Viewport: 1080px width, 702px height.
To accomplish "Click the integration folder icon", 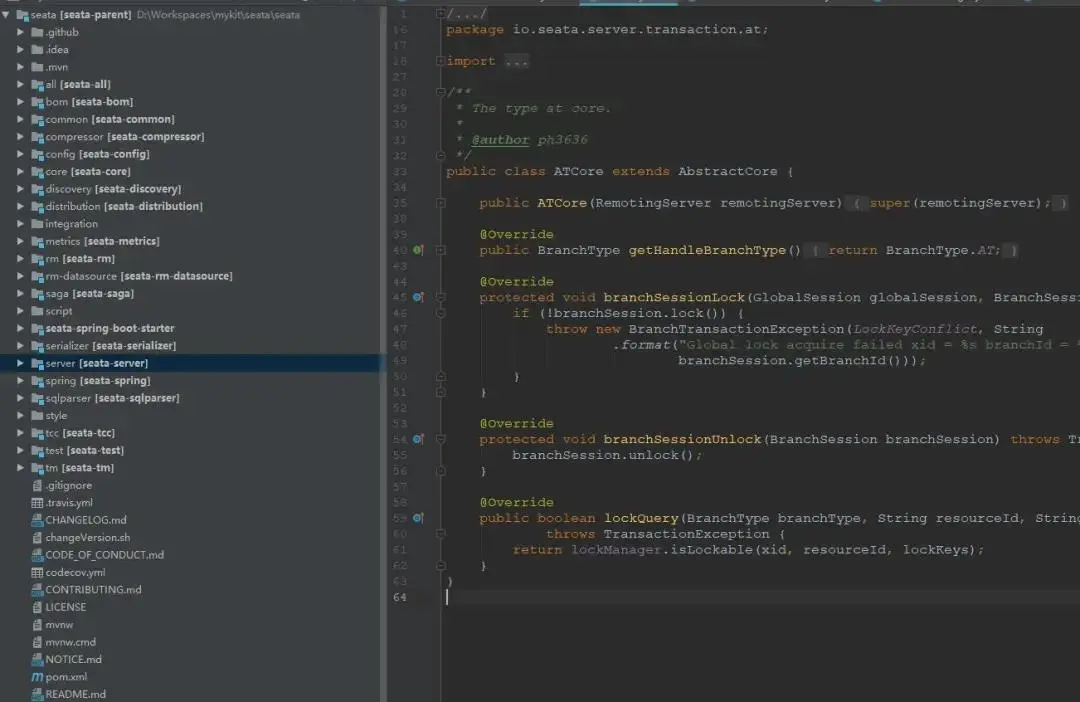I will pyautogui.click(x=37, y=224).
